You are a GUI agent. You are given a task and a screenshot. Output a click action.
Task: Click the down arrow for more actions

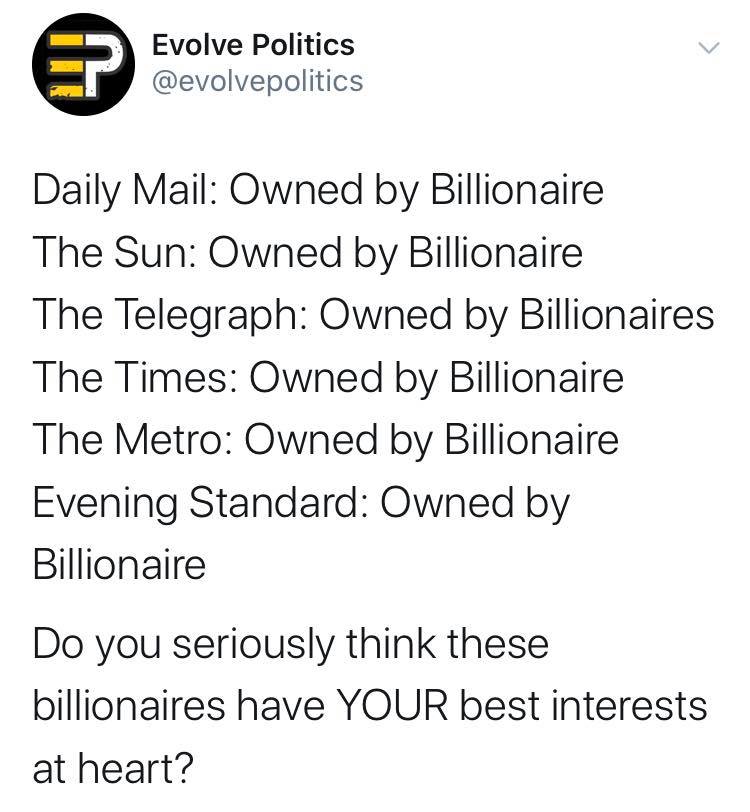pyautogui.click(x=710, y=45)
